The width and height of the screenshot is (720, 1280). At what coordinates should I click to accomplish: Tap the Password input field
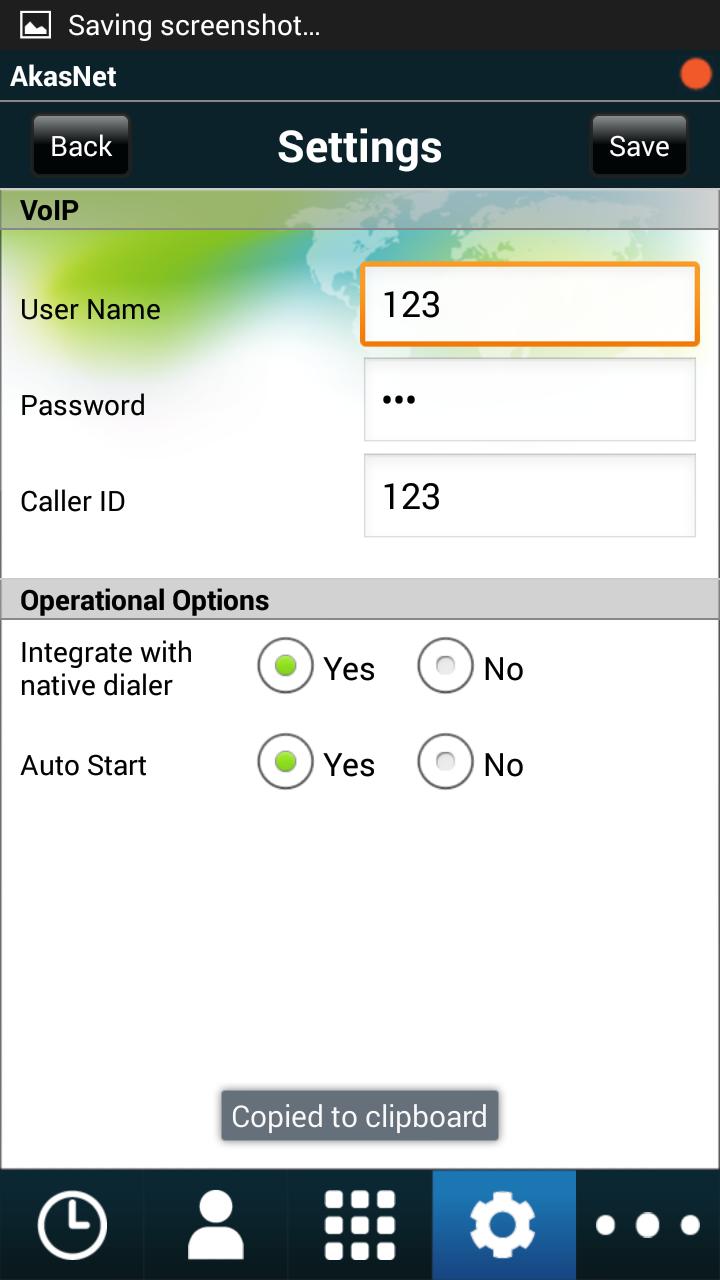click(529, 400)
